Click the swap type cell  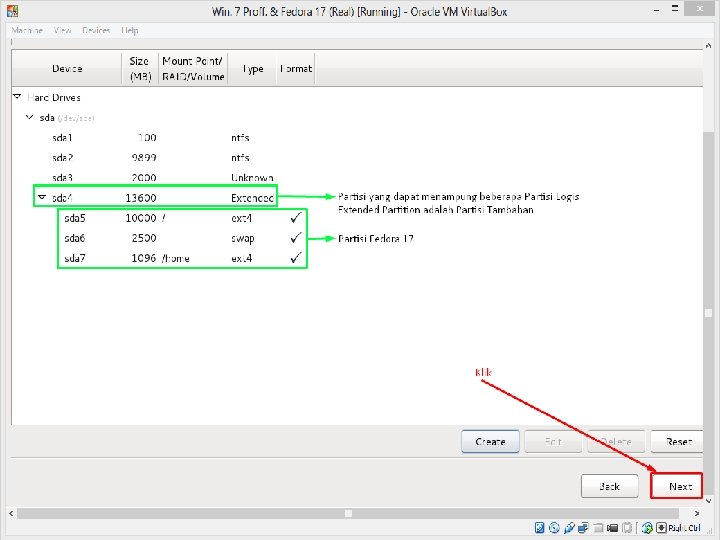coord(243,238)
